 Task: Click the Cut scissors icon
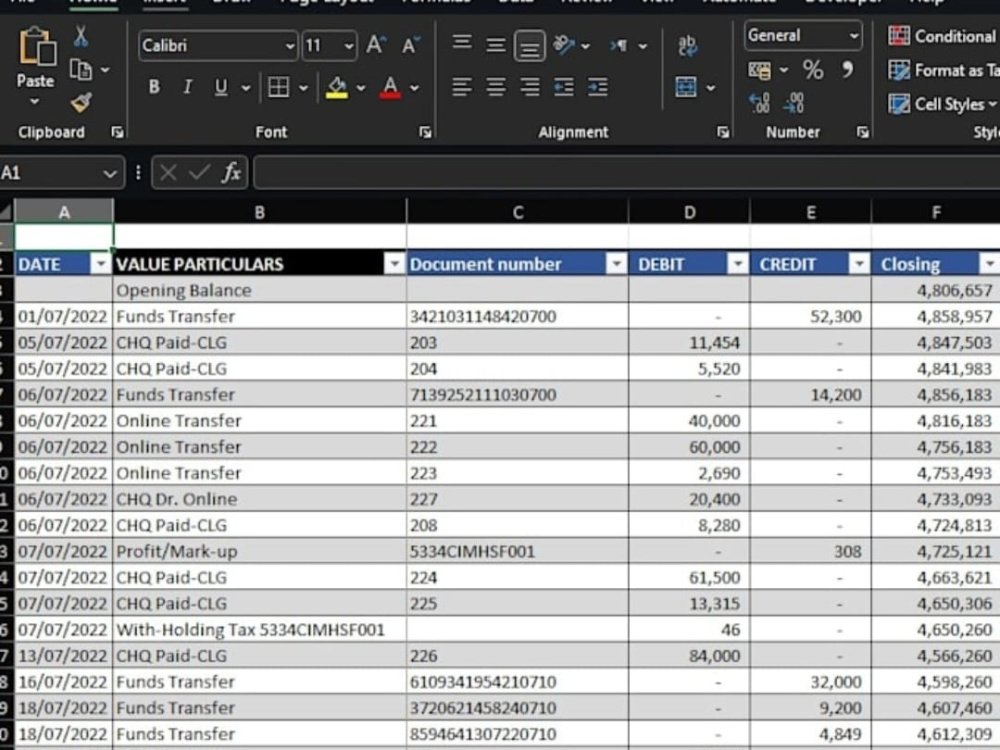tap(80, 36)
